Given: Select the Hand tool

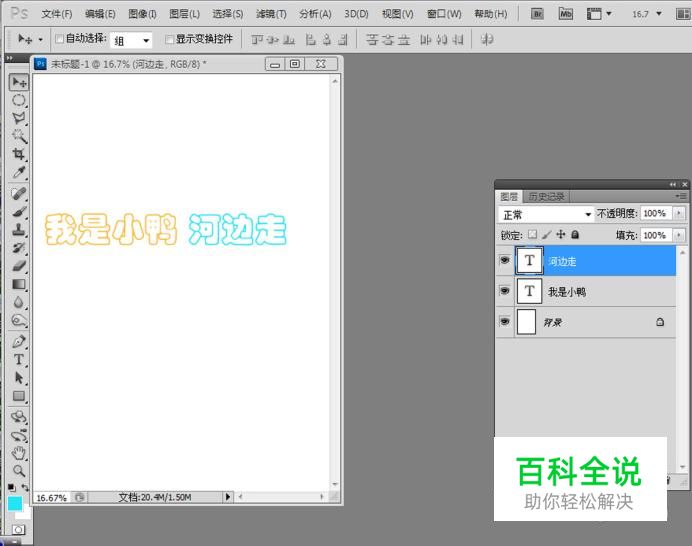Looking at the screenshot, I should tap(19, 453).
